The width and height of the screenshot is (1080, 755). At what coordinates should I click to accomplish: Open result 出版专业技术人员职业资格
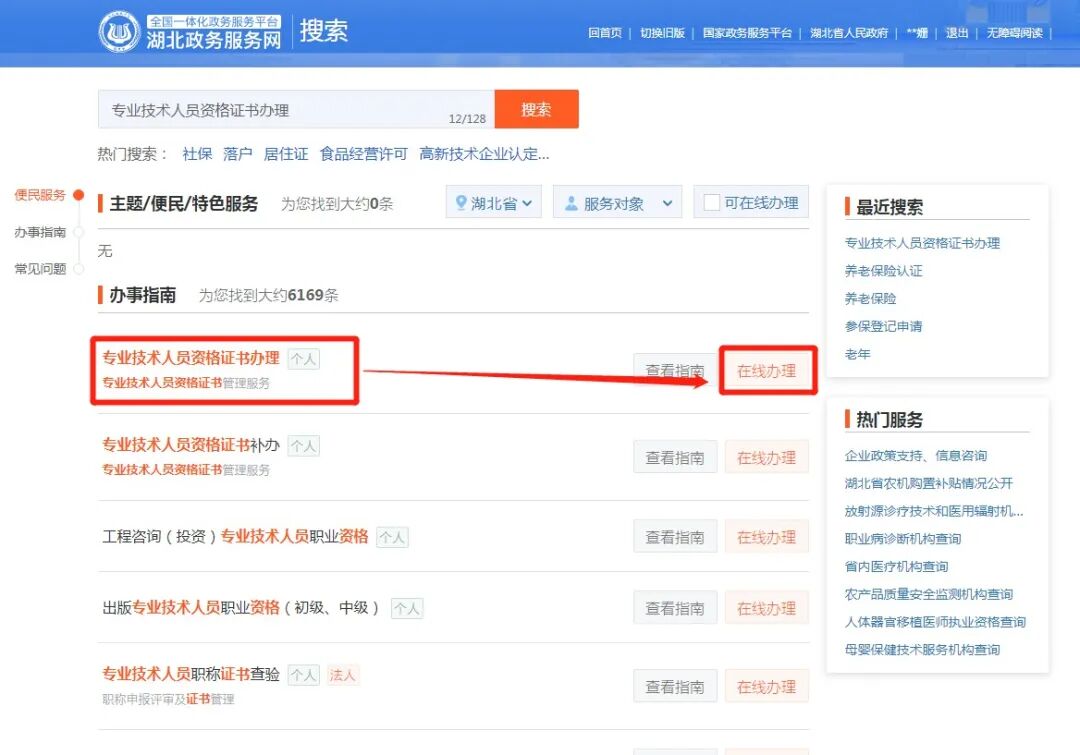pos(240,608)
